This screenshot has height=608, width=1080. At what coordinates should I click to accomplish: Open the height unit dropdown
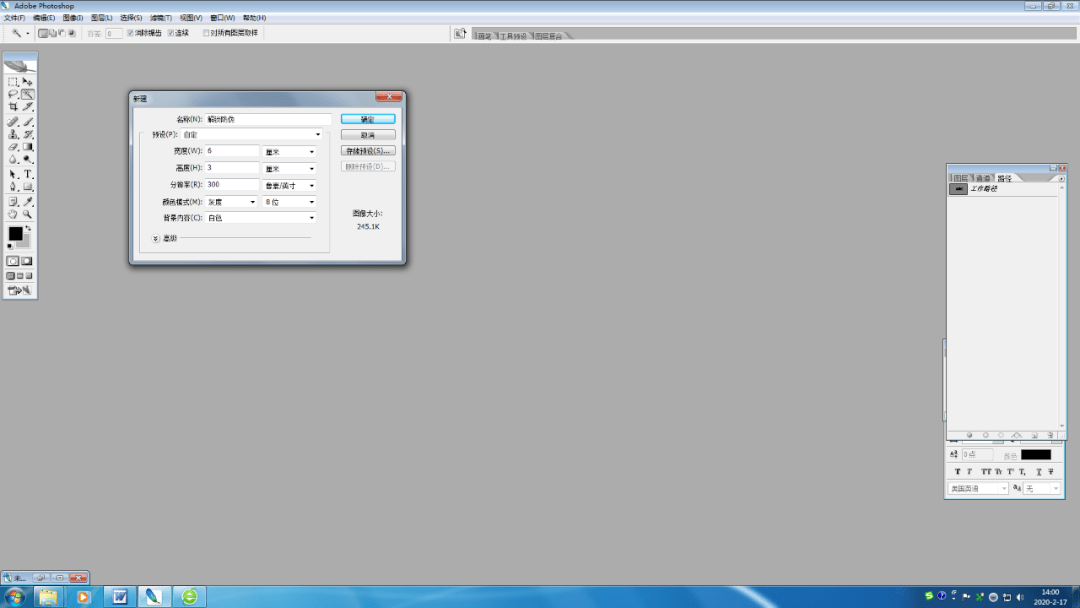(289, 169)
